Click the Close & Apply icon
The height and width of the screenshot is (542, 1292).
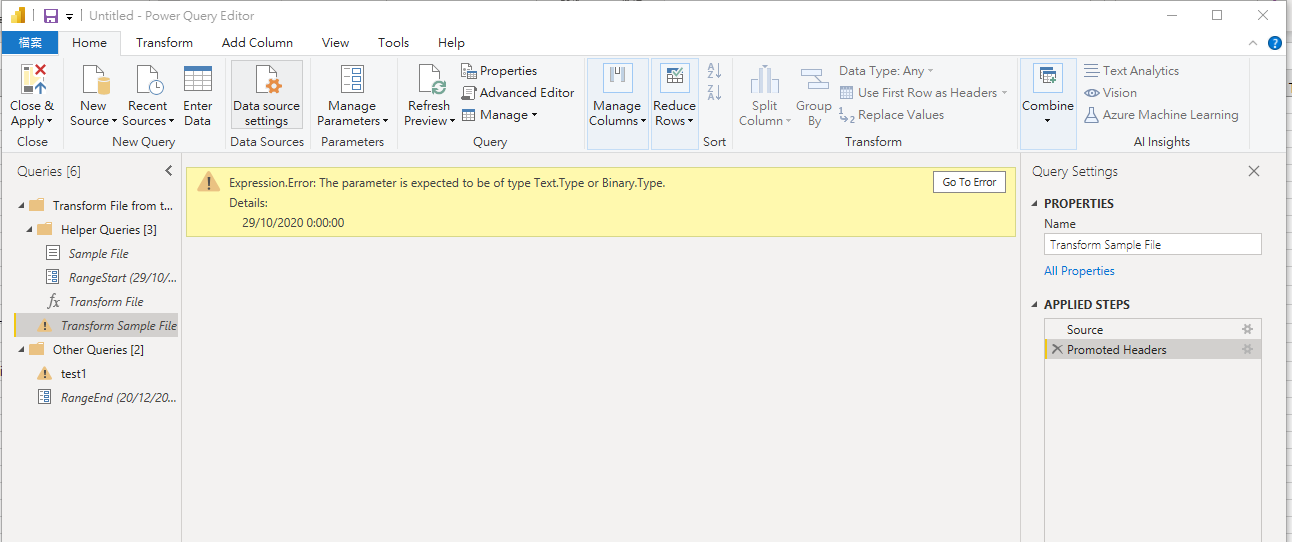[x=33, y=80]
